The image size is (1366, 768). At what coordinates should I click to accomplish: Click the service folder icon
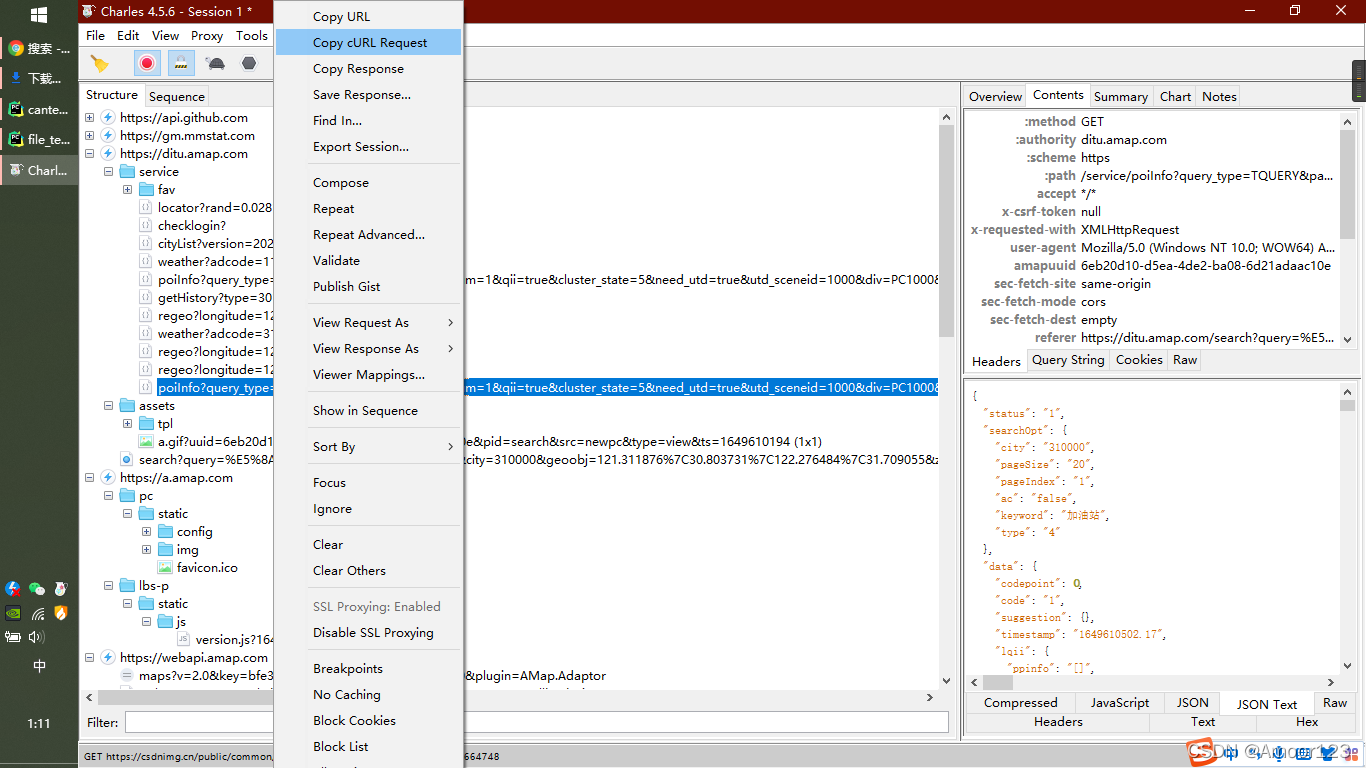[127, 172]
